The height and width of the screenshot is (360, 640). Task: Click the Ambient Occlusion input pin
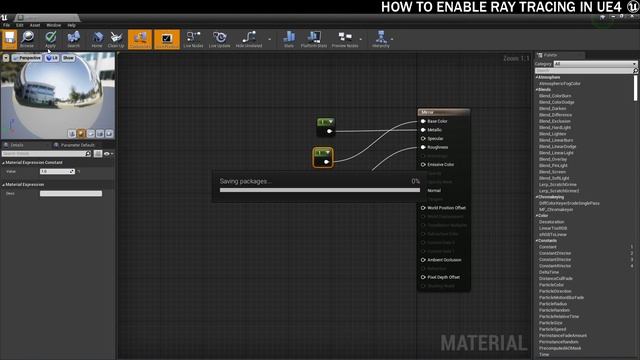pos(423,260)
